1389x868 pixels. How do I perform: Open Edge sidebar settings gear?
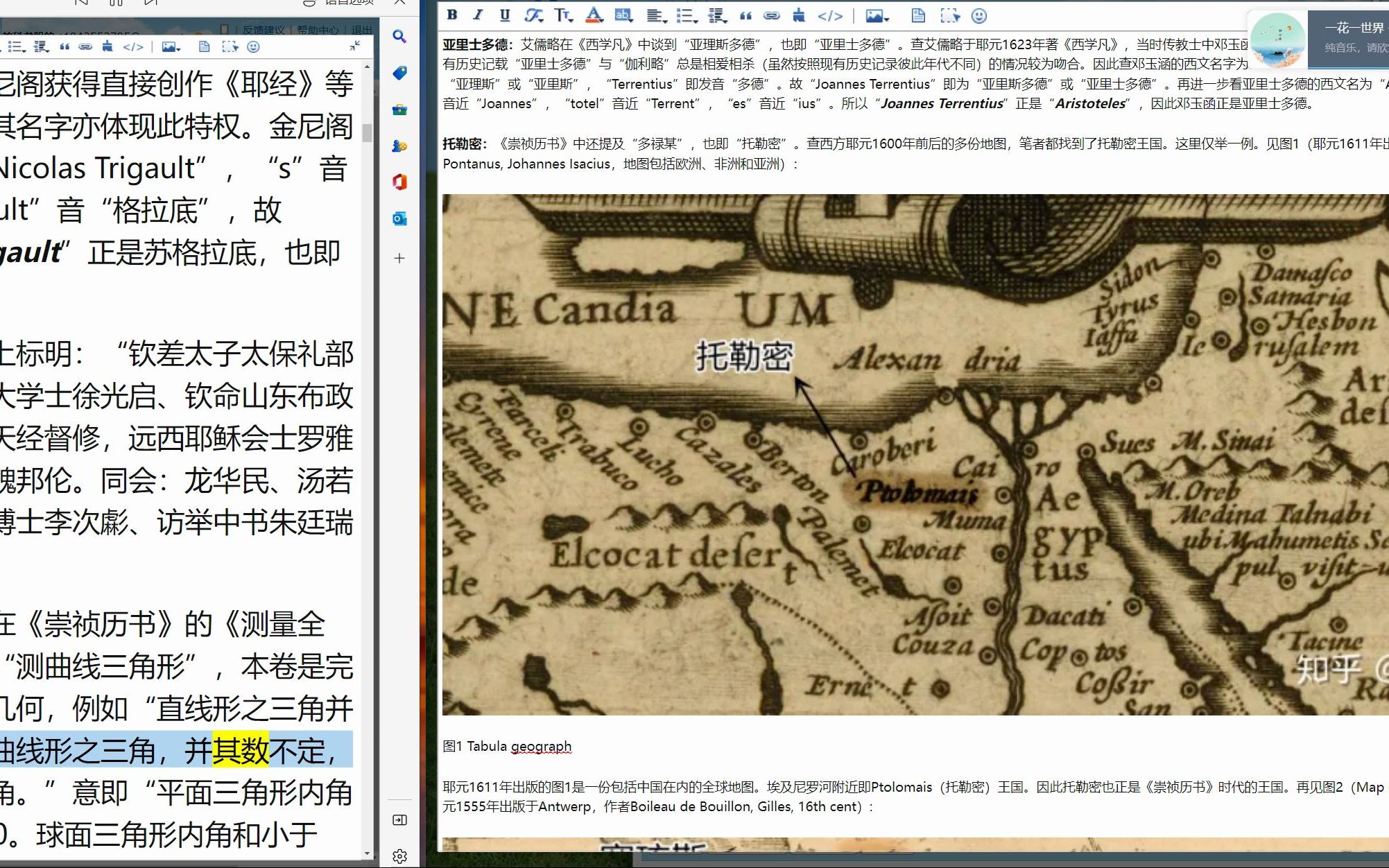point(399,856)
